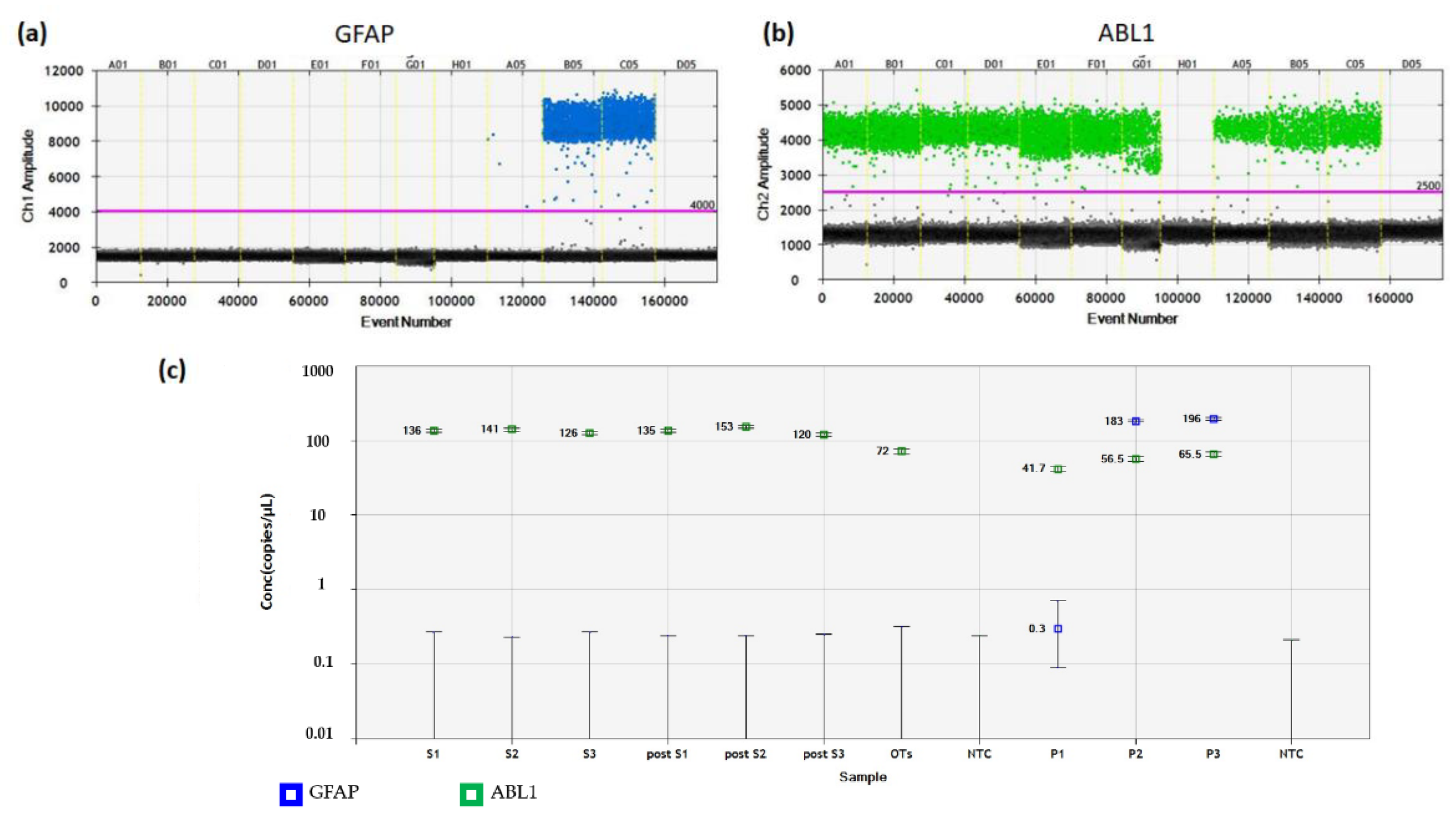Click the OTs sample axis label
1456x822 pixels.
[901, 754]
